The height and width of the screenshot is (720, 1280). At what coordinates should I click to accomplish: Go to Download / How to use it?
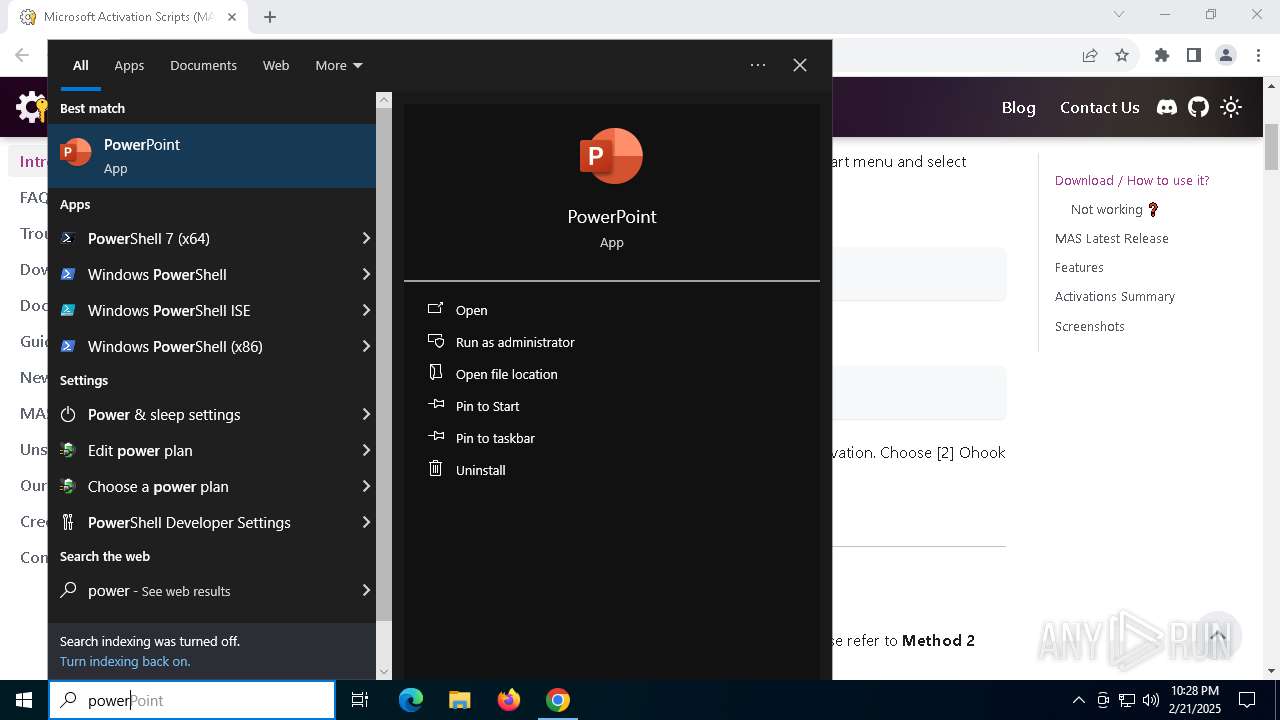click(1132, 180)
